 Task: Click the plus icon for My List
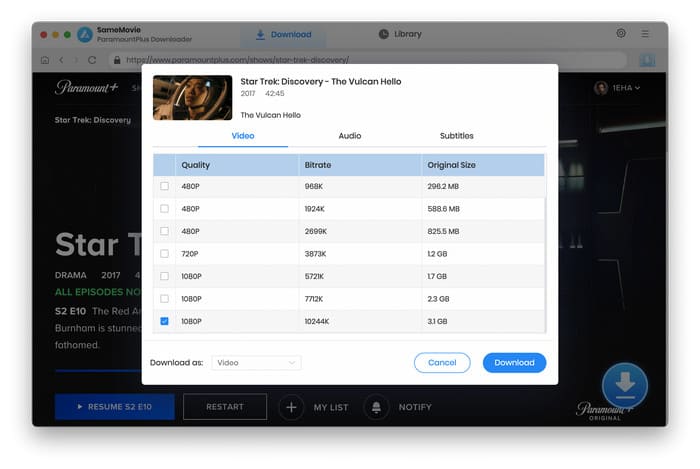291,407
